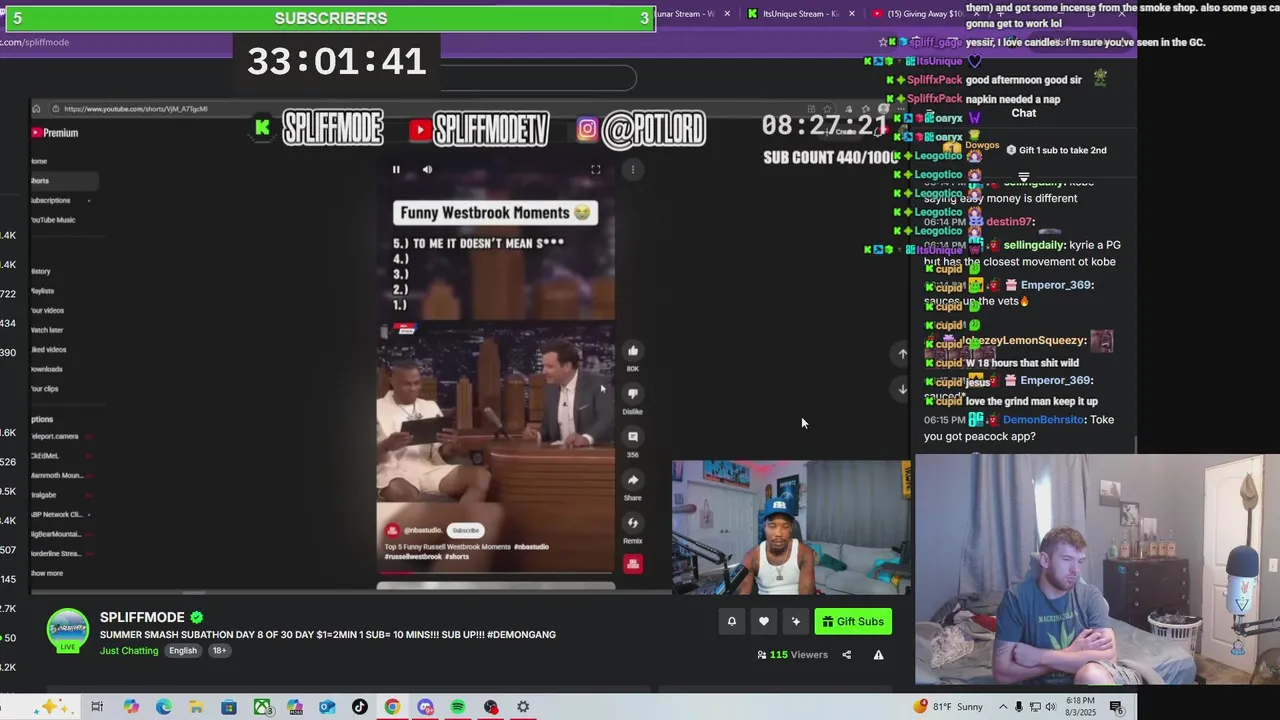Open the Short's comments (356)
This screenshot has height=720, width=1280.
(633, 437)
